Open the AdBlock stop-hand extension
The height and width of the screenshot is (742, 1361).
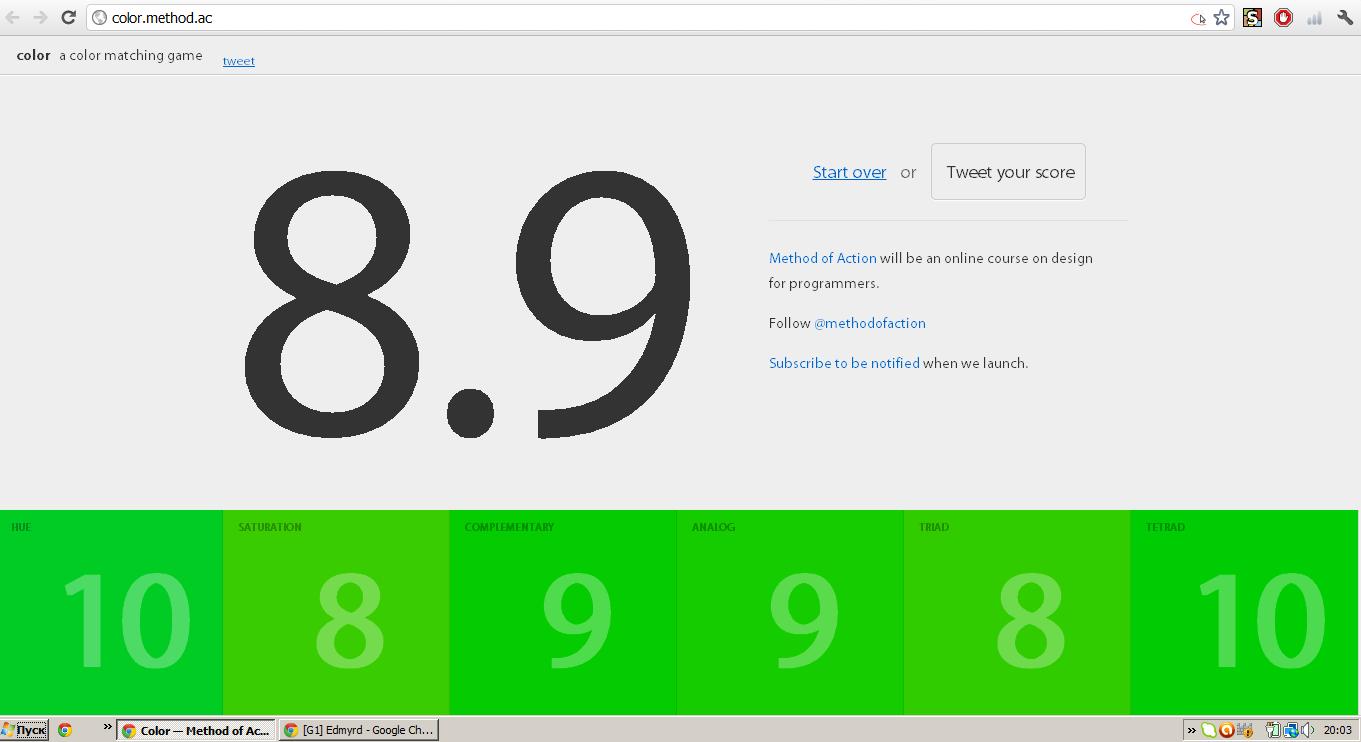pos(1283,18)
